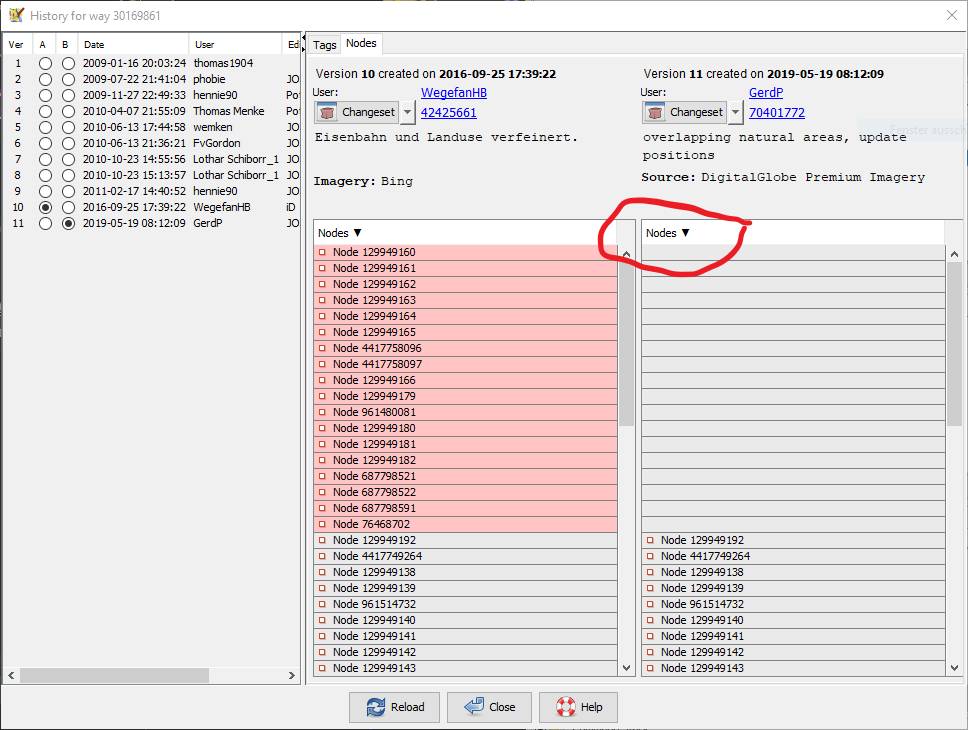Click the node icon beside Node 4417749264 on the right
The width and height of the screenshot is (968, 730).
click(x=650, y=556)
